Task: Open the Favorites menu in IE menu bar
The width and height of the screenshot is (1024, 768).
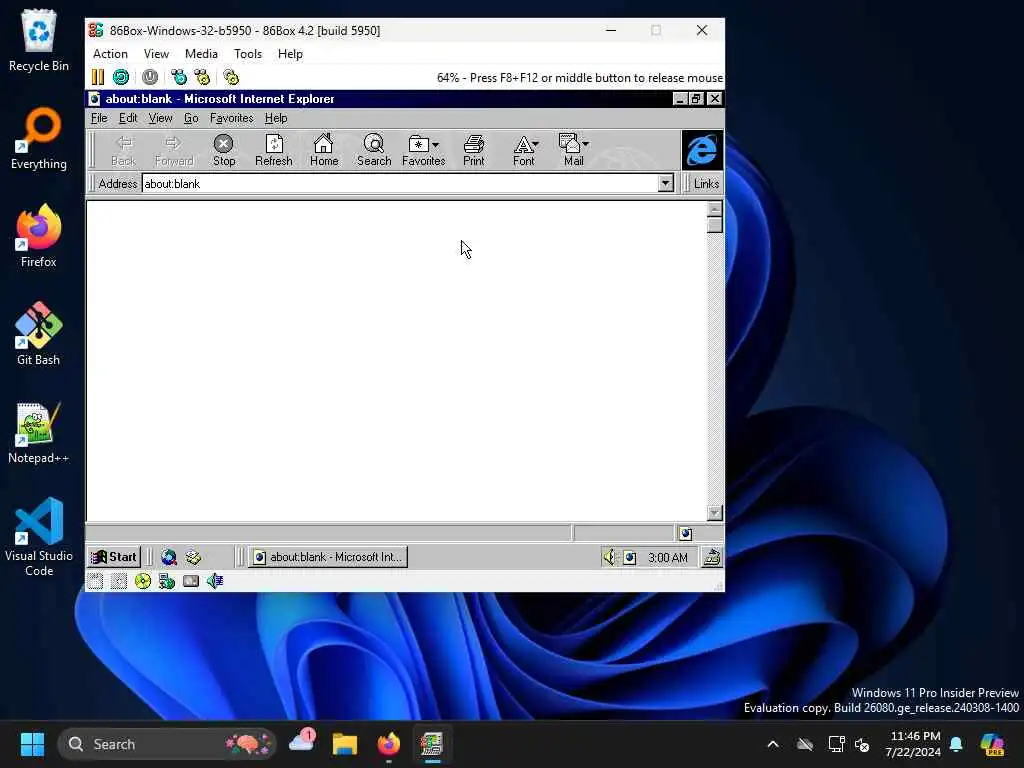Action: pyautogui.click(x=231, y=118)
